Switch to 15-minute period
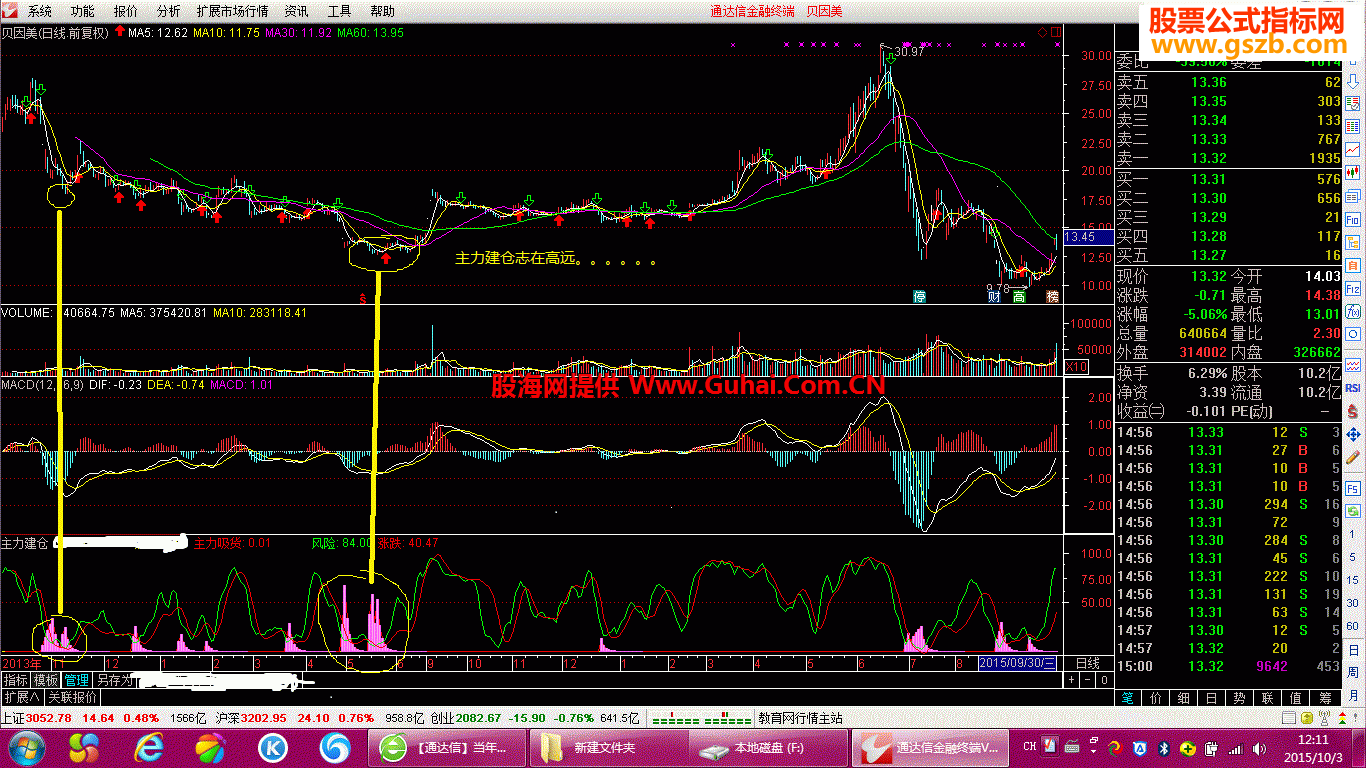Viewport: 1366px width, 768px height. [1352, 580]
